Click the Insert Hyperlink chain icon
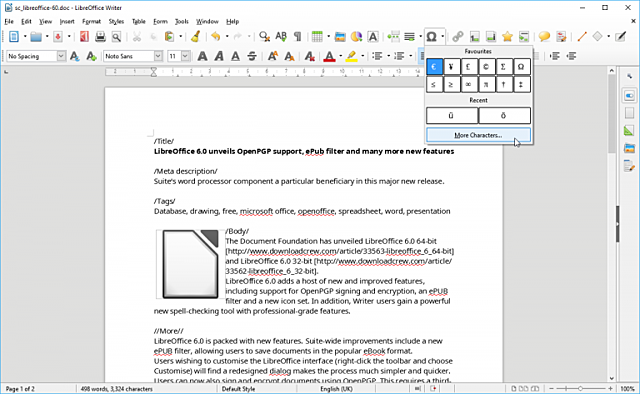Image resolution: width=640 pixels, height=394 pixels. pyautogui.click(x=458, y=37)
